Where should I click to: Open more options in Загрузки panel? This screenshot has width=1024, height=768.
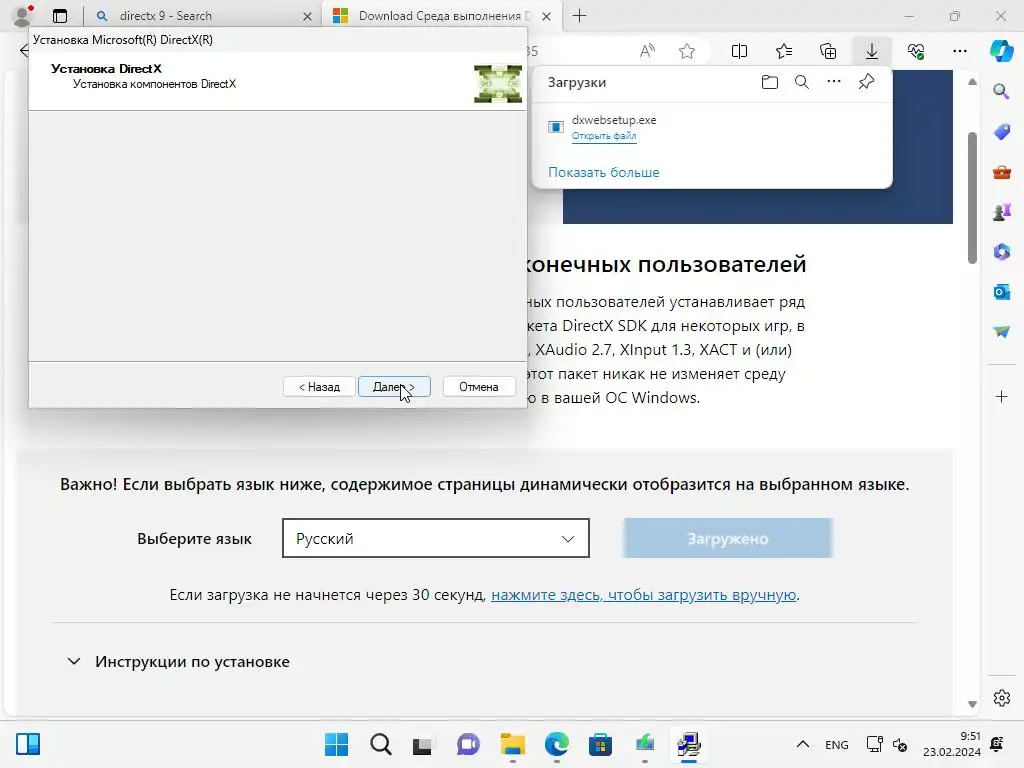coord(834,82)
